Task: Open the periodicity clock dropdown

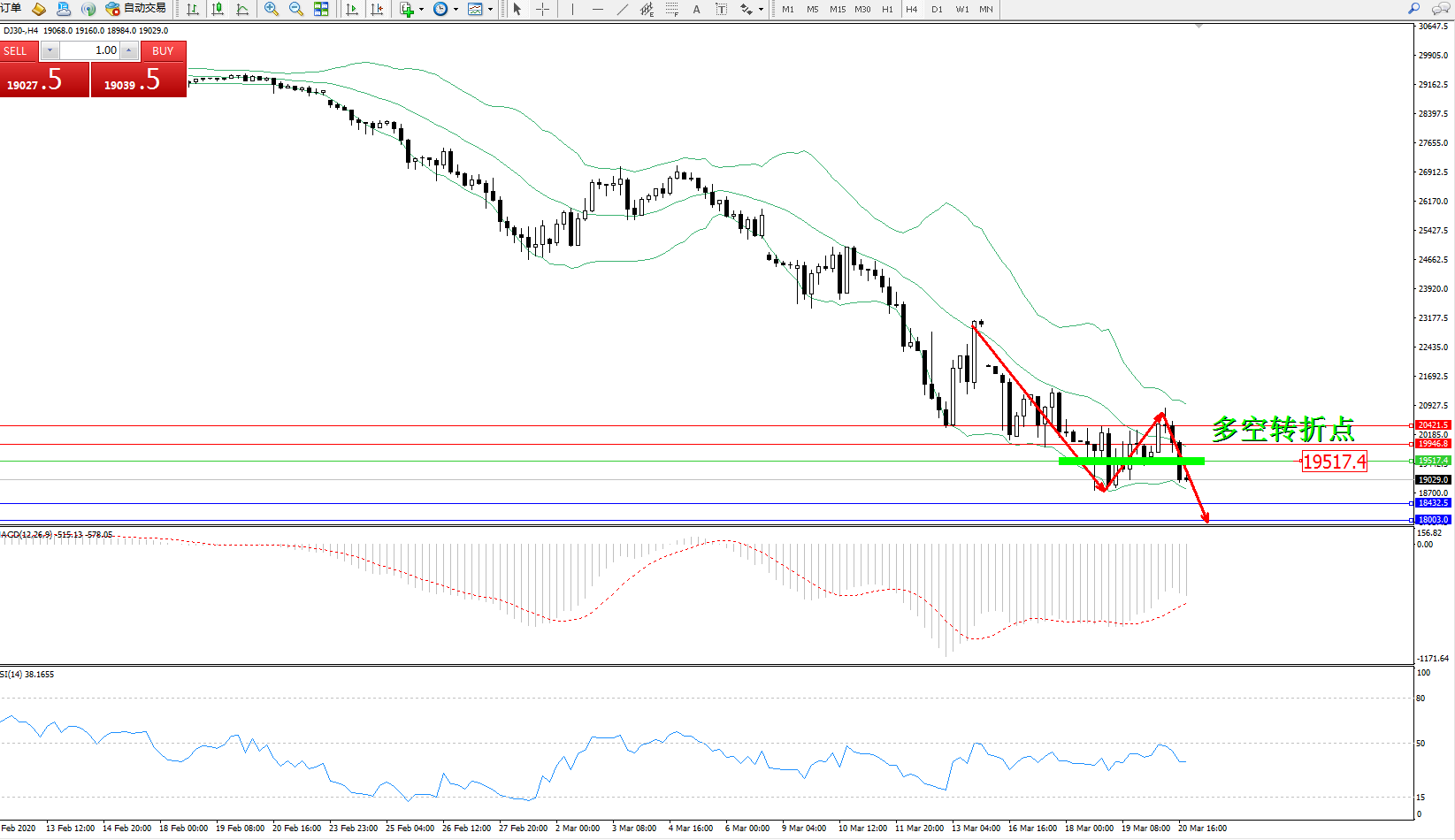Action: (x=456, y=9)
